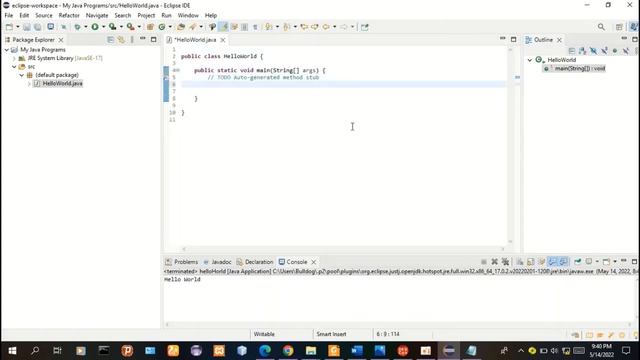Open Google Chrome from the taskbar
The image size is (640, 360).
[x=288, y=351]
